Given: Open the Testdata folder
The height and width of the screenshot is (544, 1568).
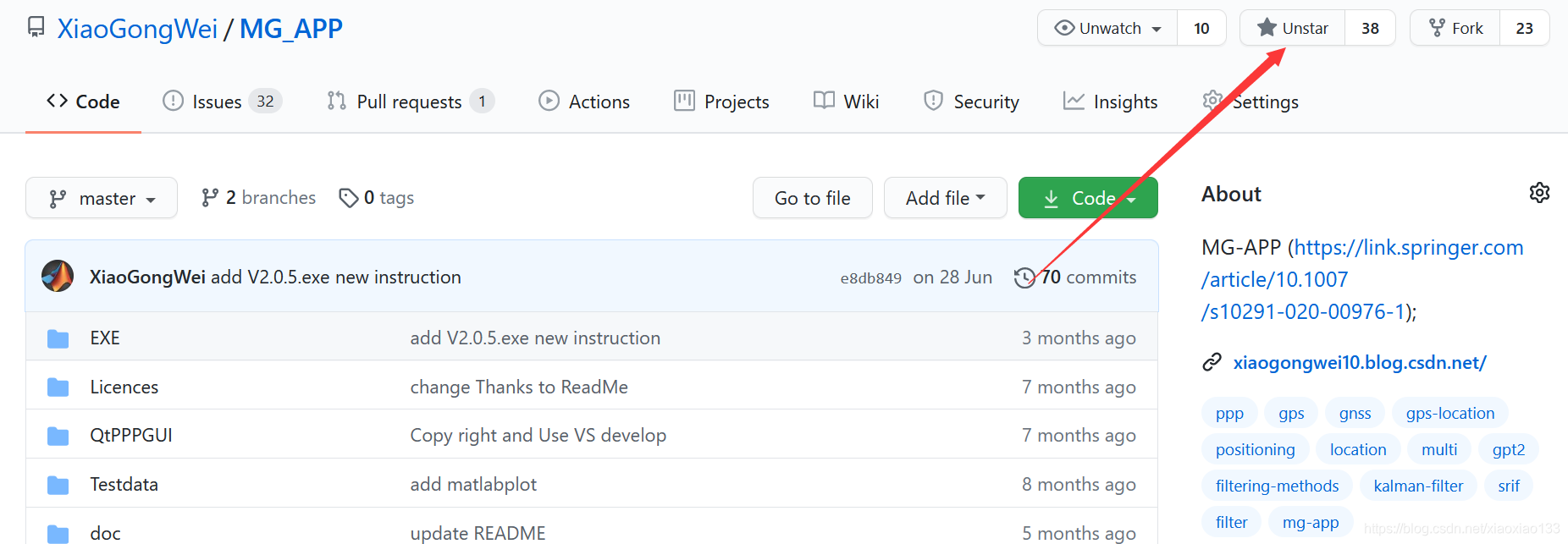Looking at the screenshot, I should 124,485.
